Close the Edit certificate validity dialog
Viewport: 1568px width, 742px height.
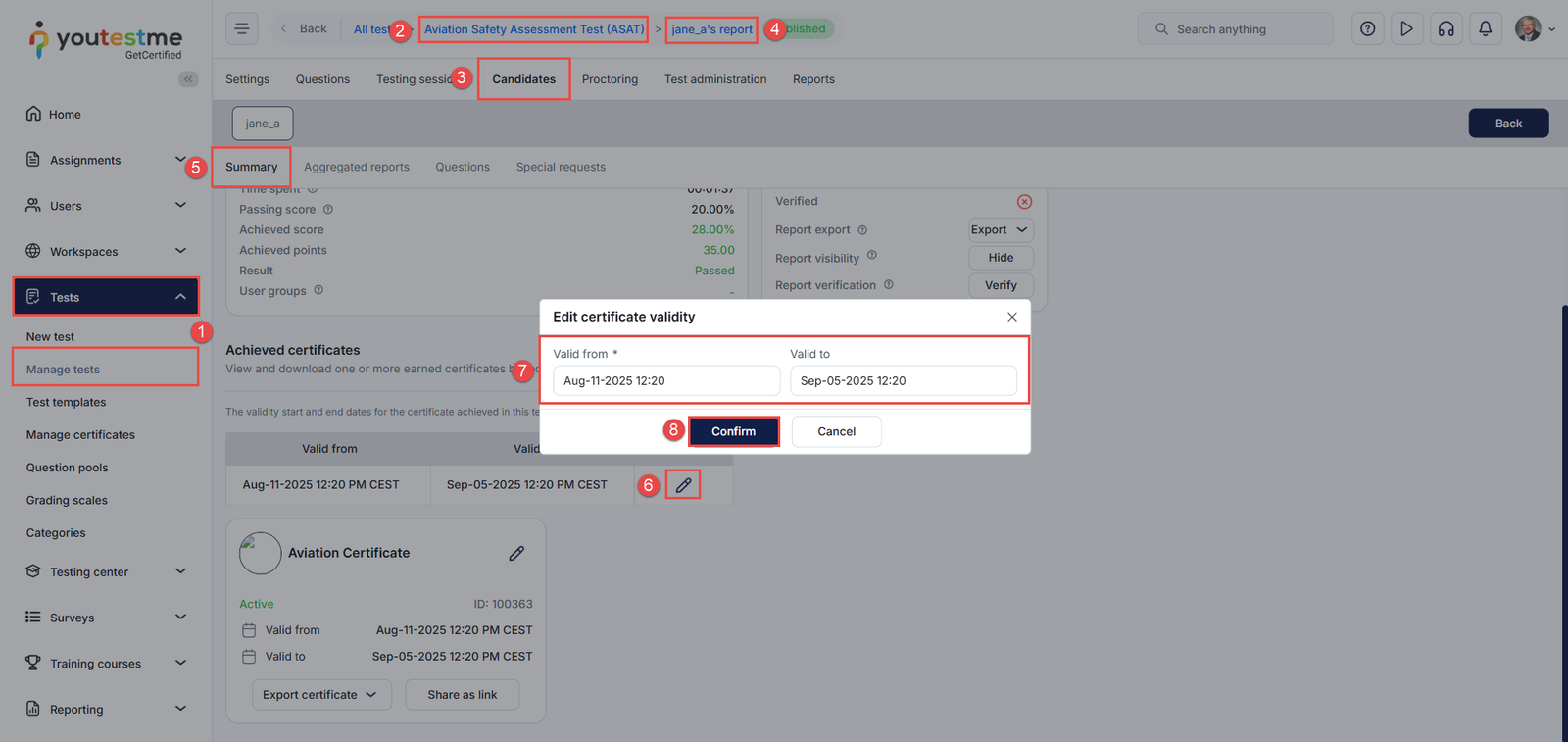pyautogui.click(x=1011, y=317)
